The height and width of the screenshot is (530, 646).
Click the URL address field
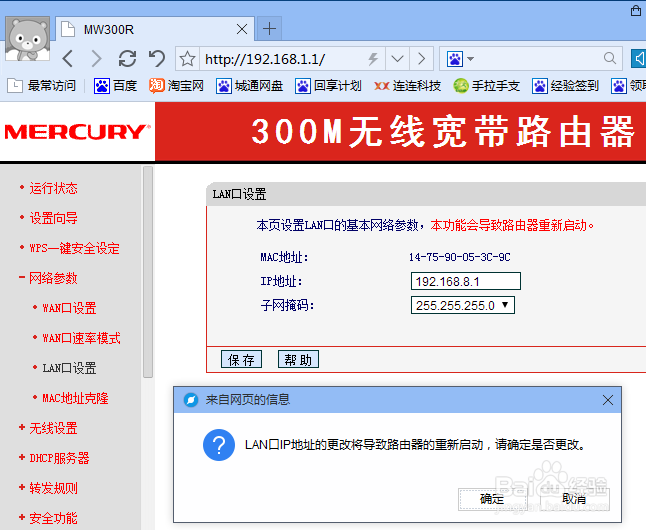(x=284, y=59)
